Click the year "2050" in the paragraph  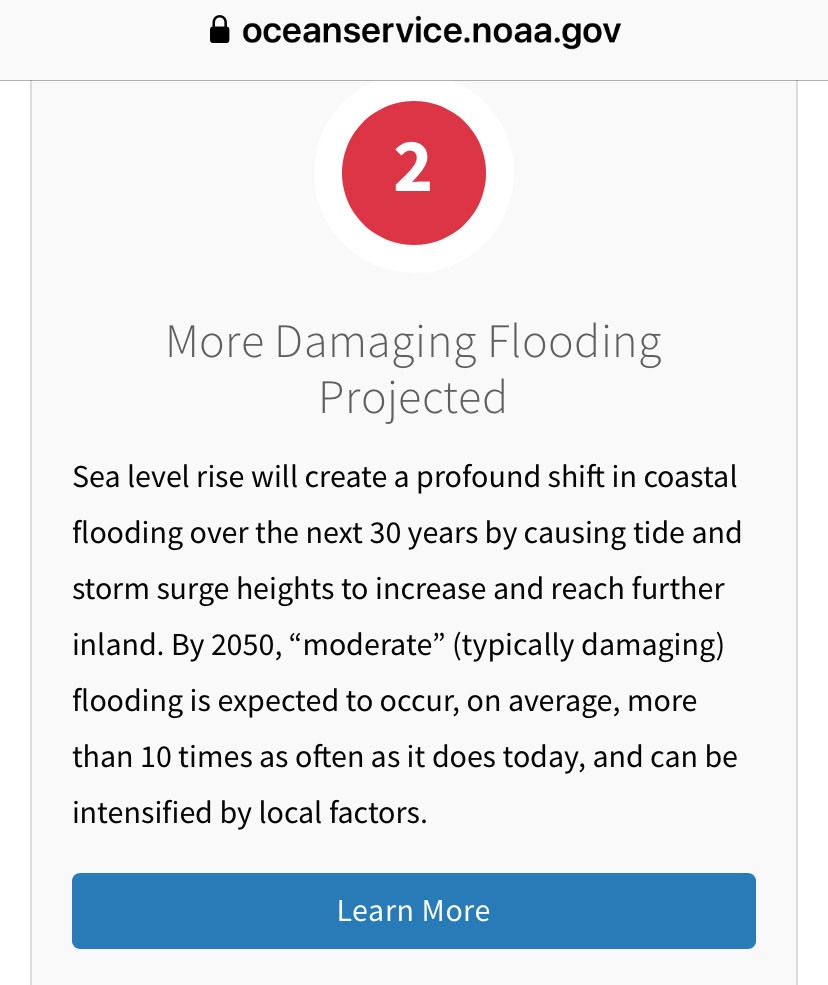click(x=241, y=644)
